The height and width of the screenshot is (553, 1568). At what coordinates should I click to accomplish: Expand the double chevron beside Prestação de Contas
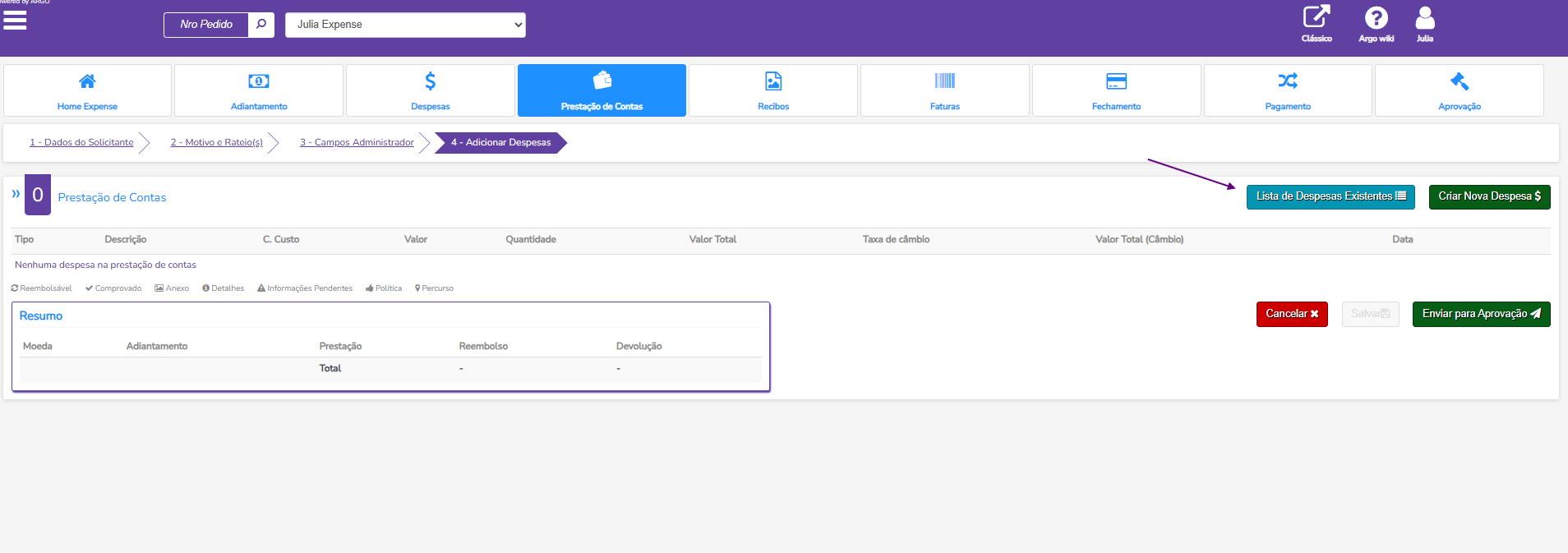16,194
